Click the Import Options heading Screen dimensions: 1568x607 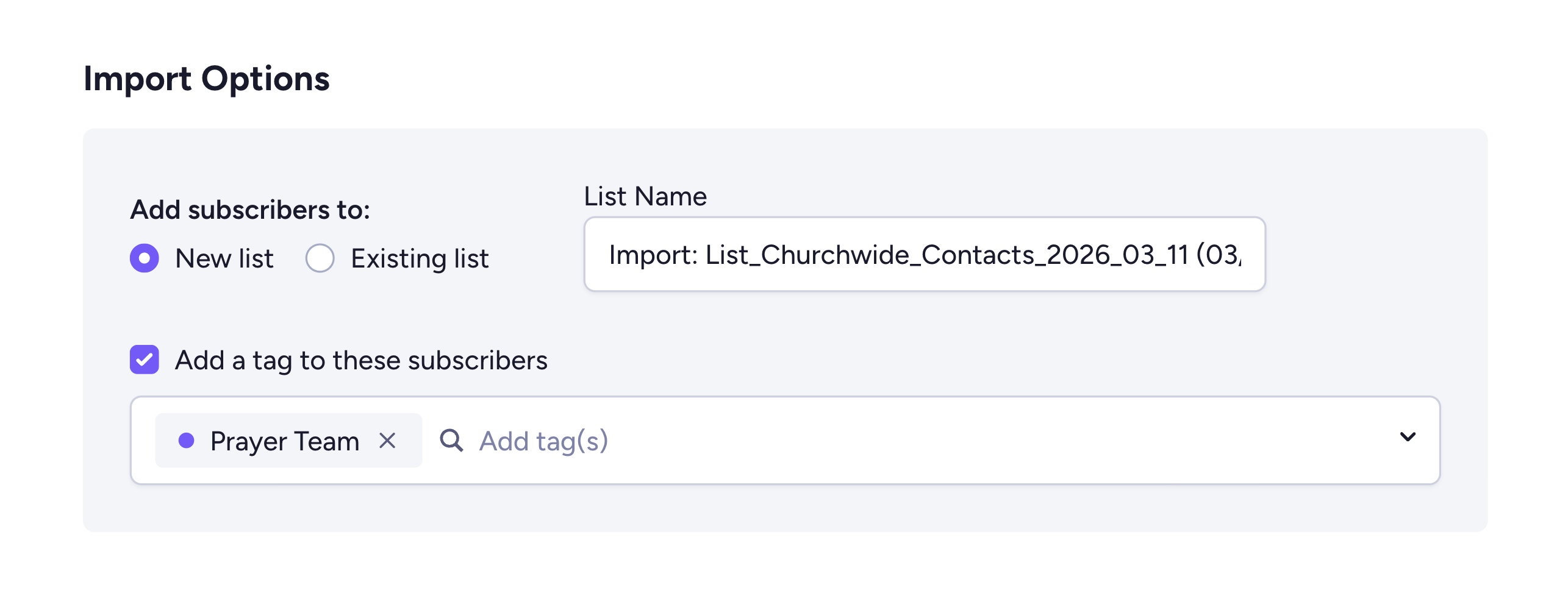point(207,77)
